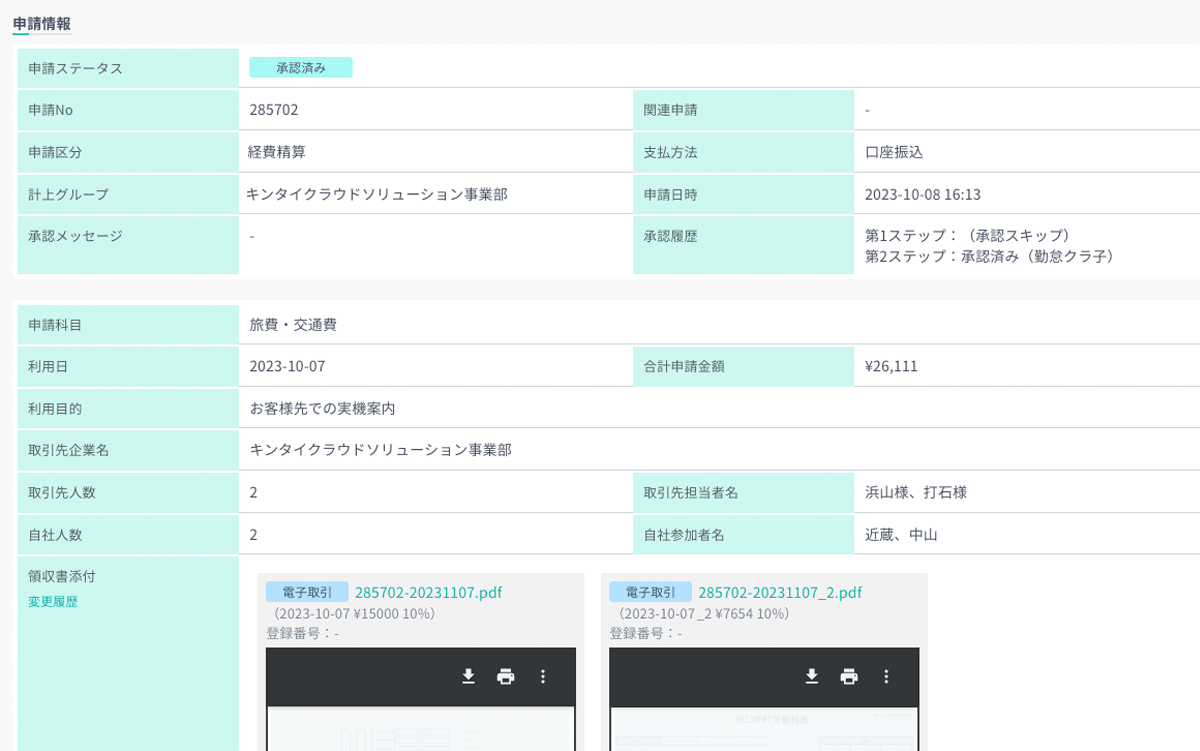Image resolution: width=1200 pixels, height=751 pixels.
Task: Click the 承認済み status badge
Action: [301, 68]
